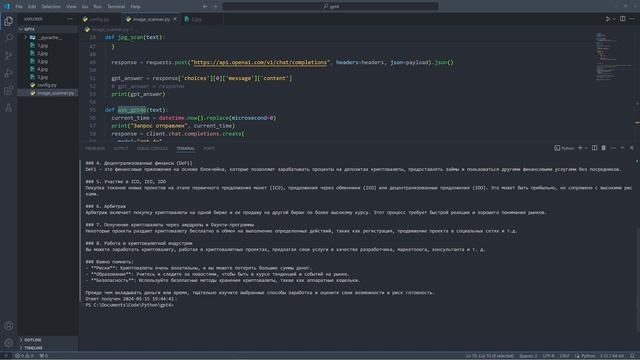The width and height of the screenshot is (640, 360).
Task: Open Source Control view in activity bar
Action: 9,56
